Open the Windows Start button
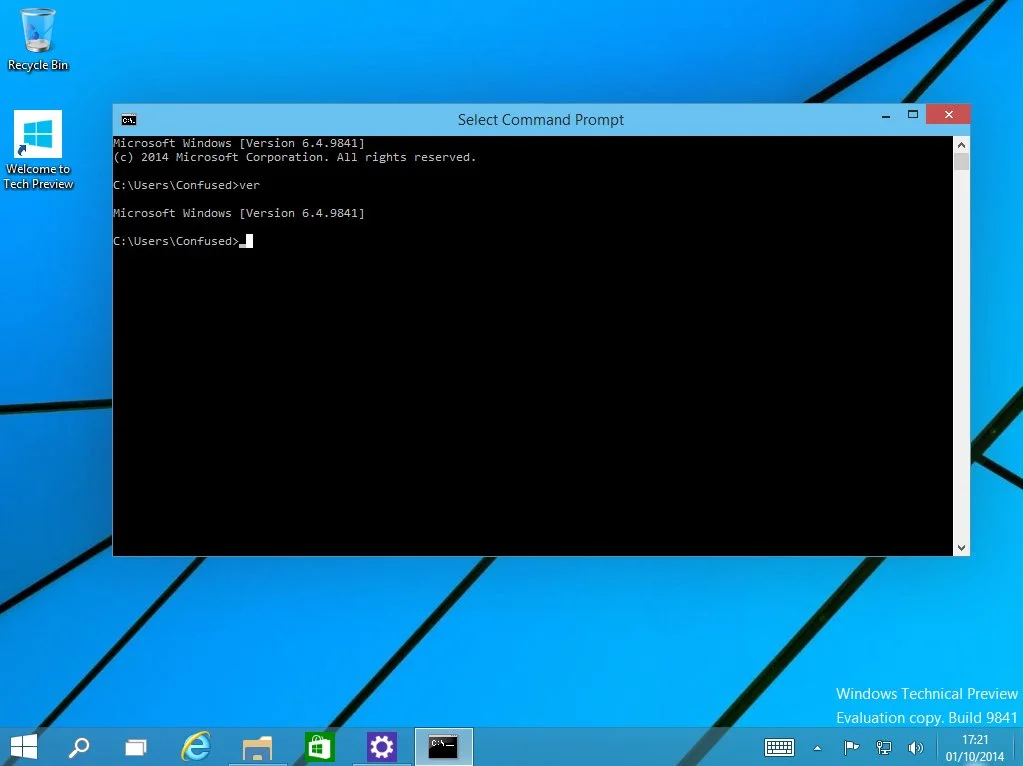This screenshot has height=766, width=1024. click(x=24, y=746)
